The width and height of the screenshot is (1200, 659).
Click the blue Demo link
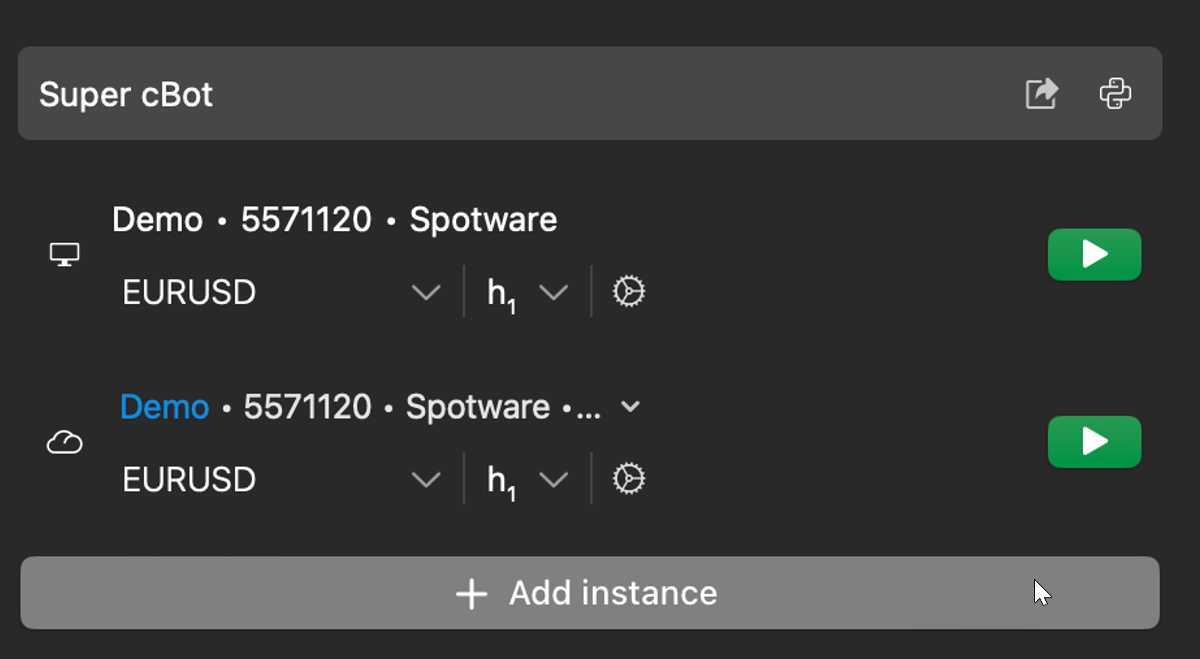[x=164, y=407]
